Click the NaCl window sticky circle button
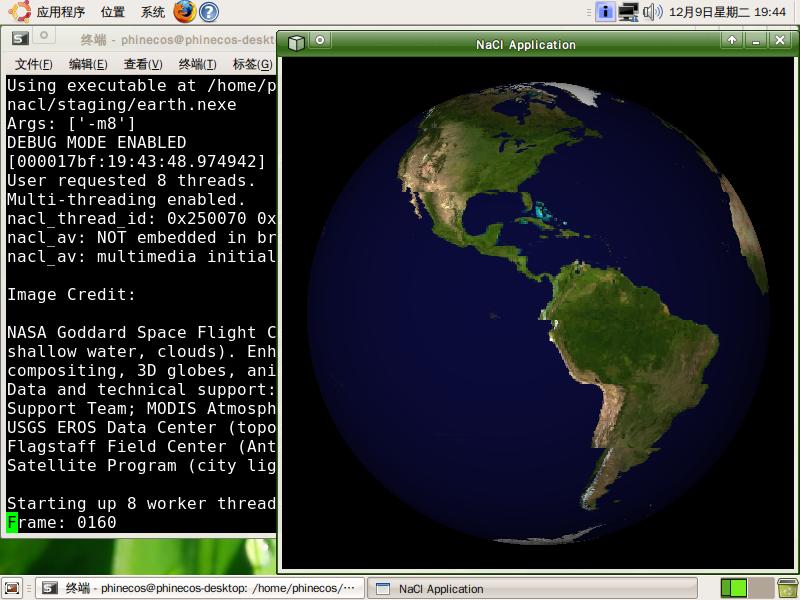800x600 pixels. (320, 40)
